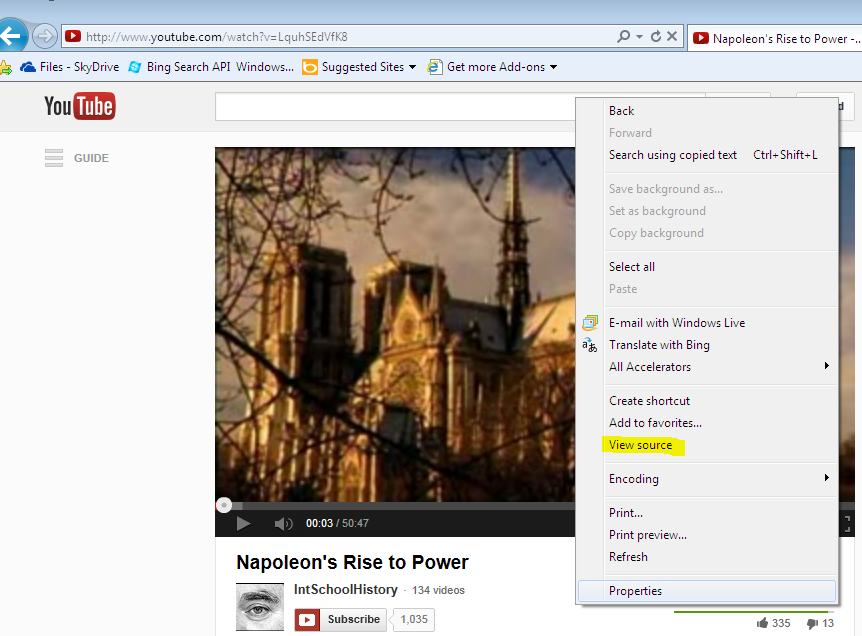The image size is (862, 636).
Task: Choose Set as background
Action: pos(657,211)
